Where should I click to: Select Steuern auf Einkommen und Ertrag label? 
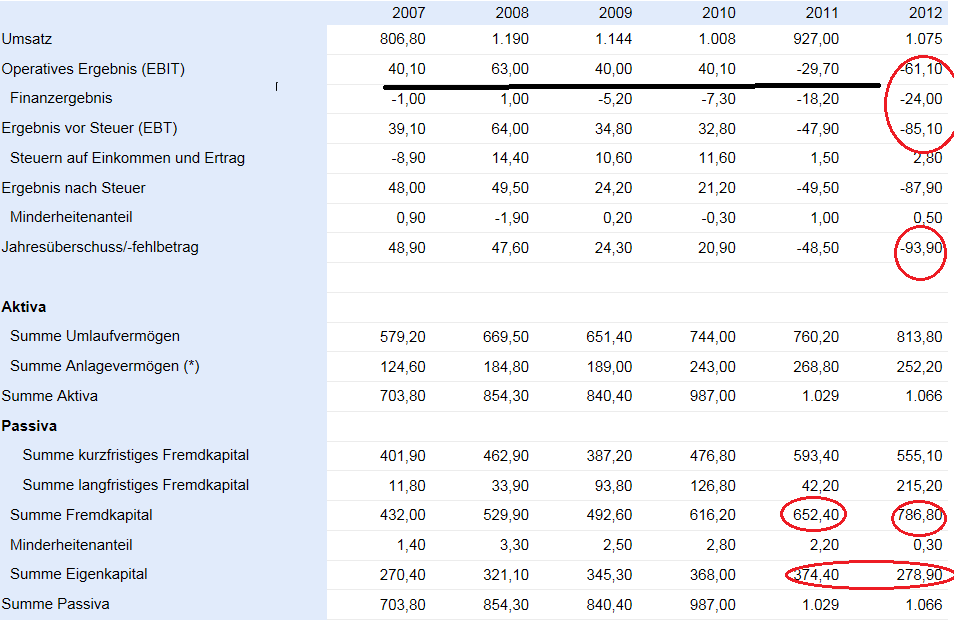(127, 158)
